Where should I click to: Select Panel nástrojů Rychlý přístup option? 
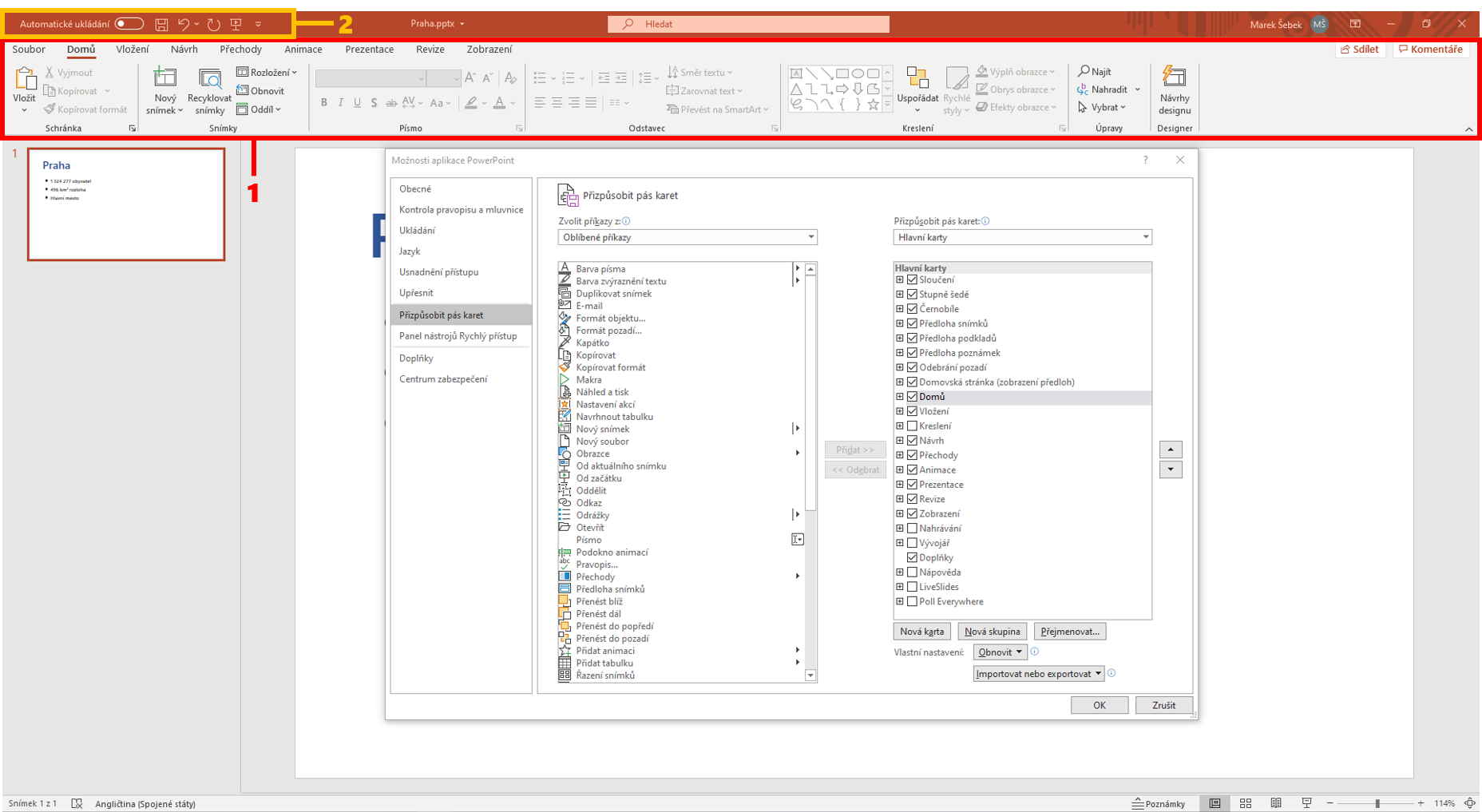click(x=458, y=336)
